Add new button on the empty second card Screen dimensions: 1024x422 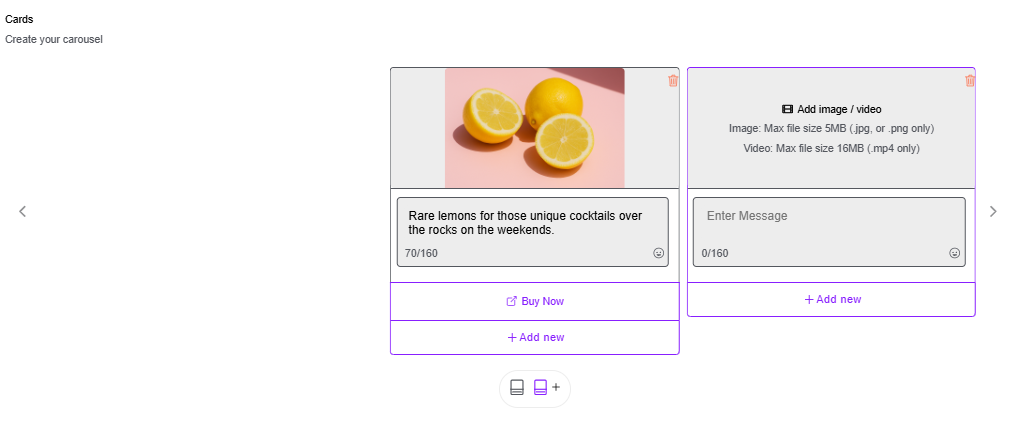831,299
